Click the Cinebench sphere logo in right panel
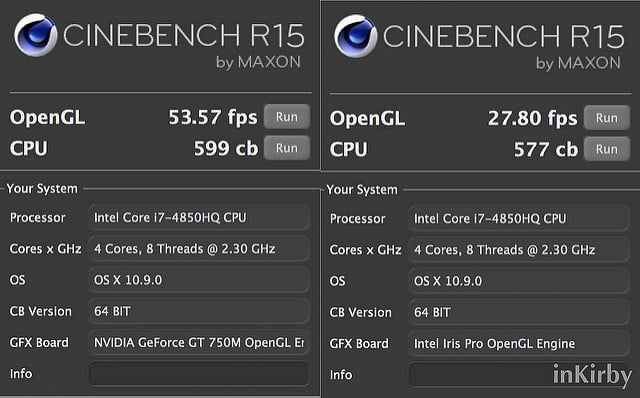This screenshot has height=398, width=640. click(x=356, y=36)
